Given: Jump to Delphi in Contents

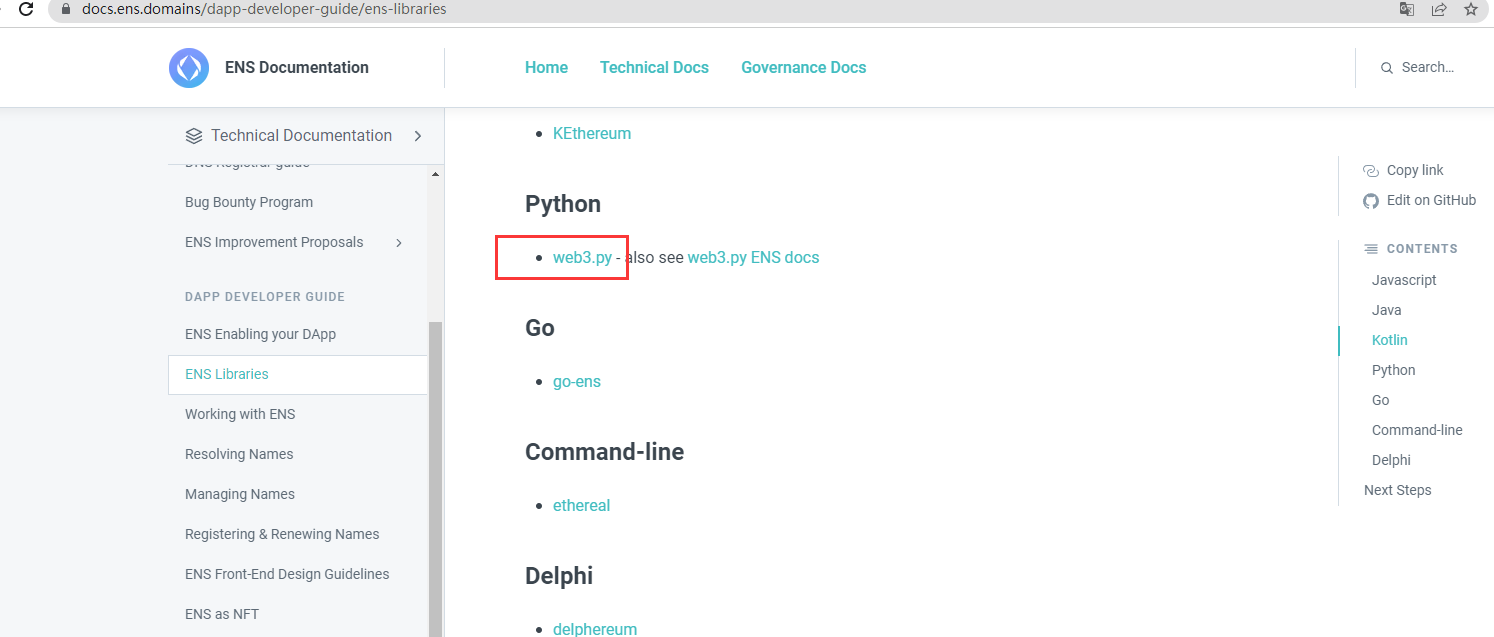Looking at the screenshot, I should tap(1391, 460).
